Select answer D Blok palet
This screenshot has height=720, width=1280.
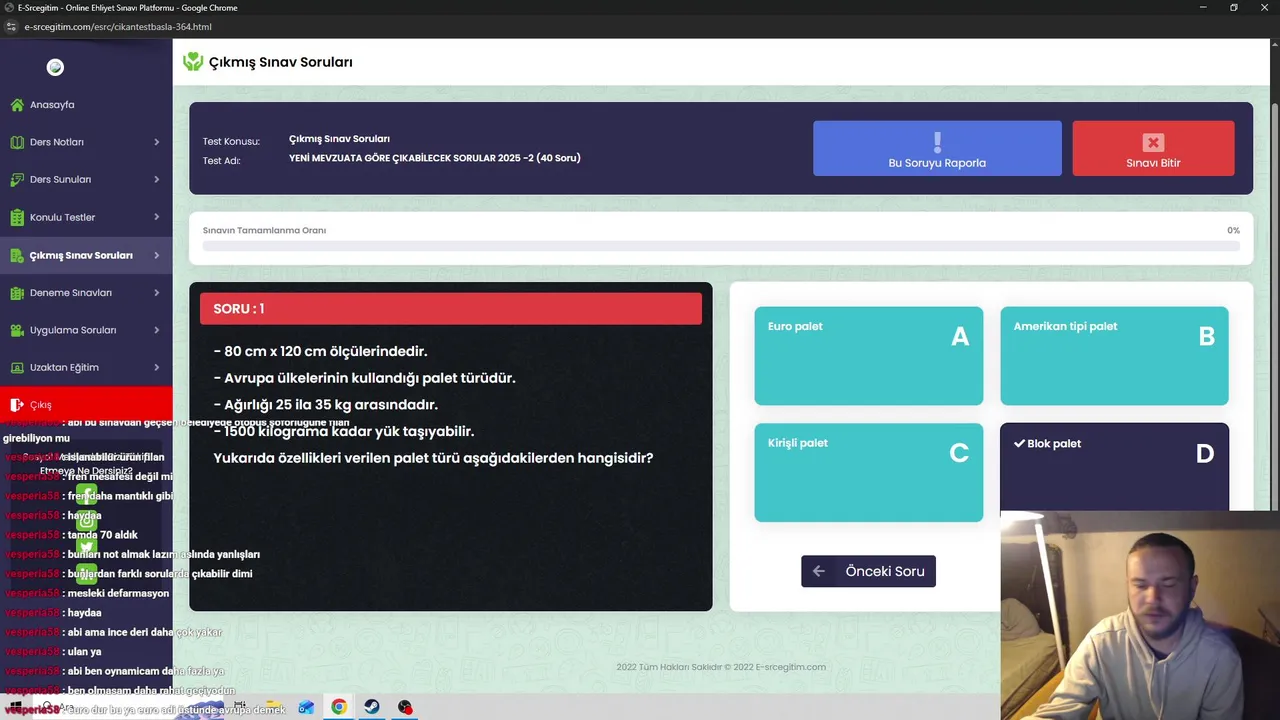click(1114, 468)
